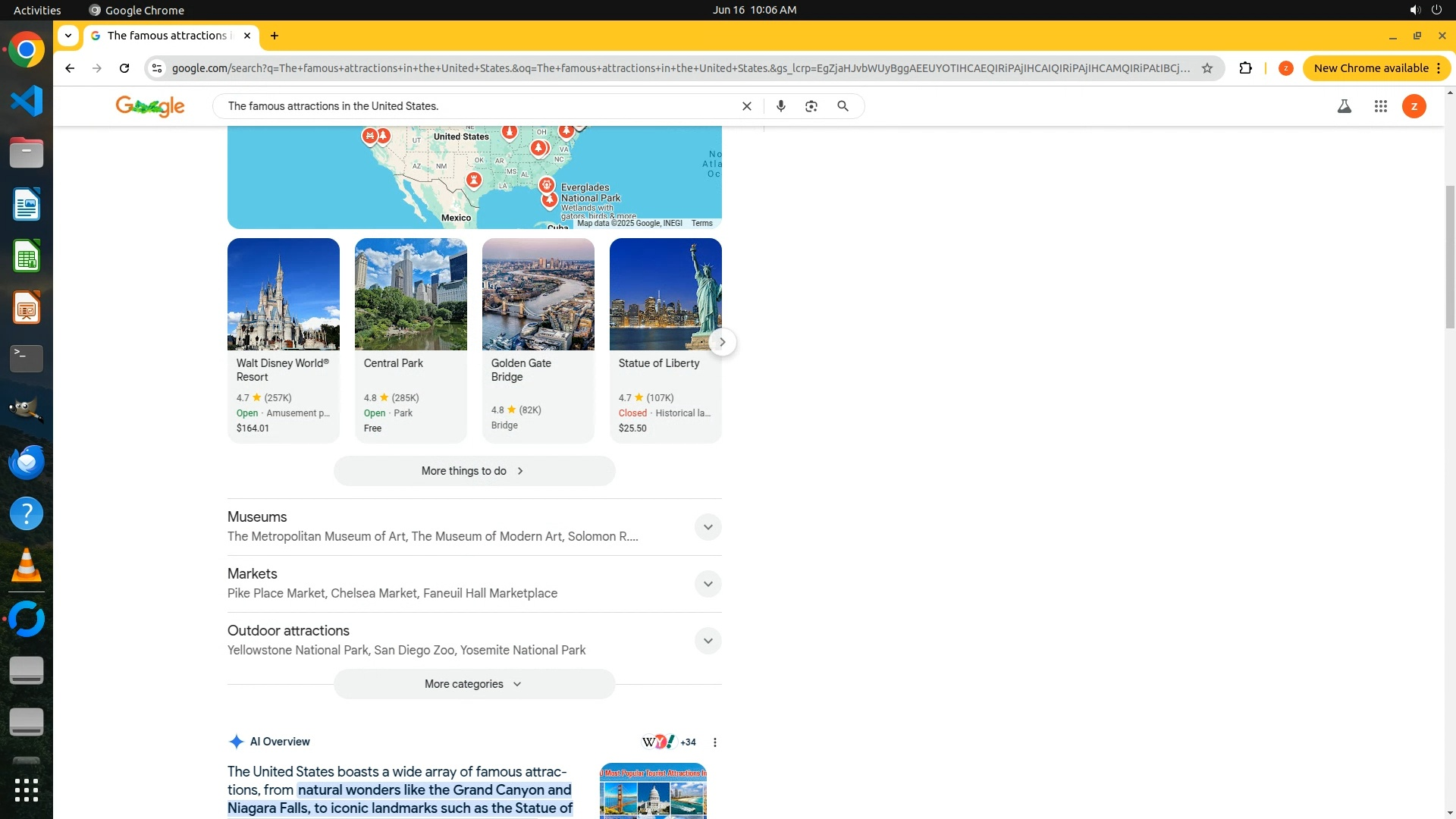Expand the Markets category
The height and width of the screenshot is (819, 1456).
click(708, 584)
